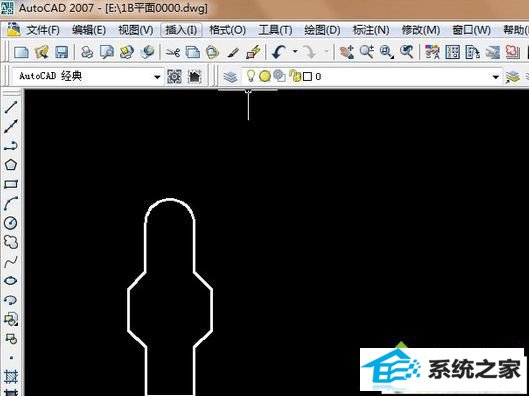Image resolution: width=529 pixels, height=396 pixels.
Task: Undo the last action
Action: [x=279, y=52]
